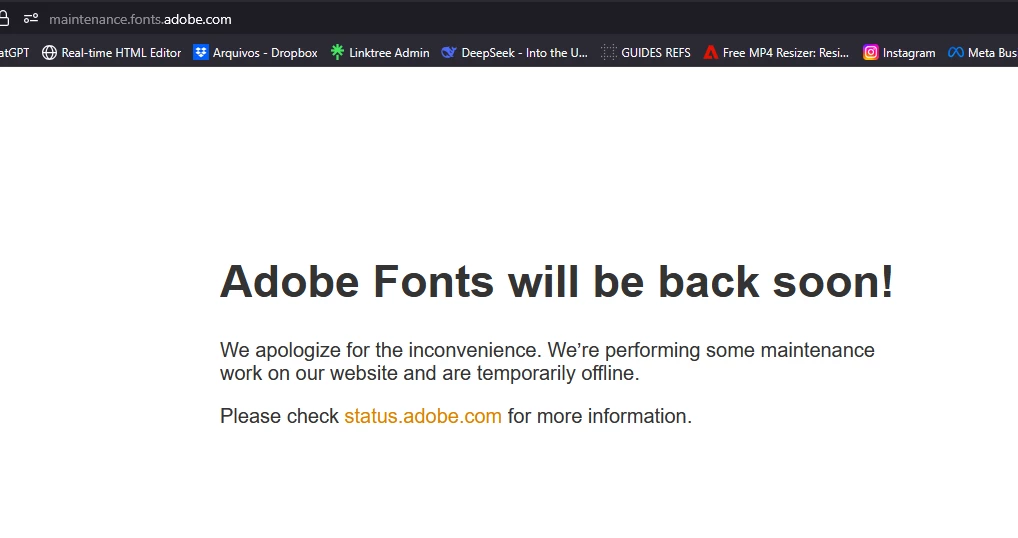Click the Dropbox logo icon
1018x538 pixels.
[201, 53]
